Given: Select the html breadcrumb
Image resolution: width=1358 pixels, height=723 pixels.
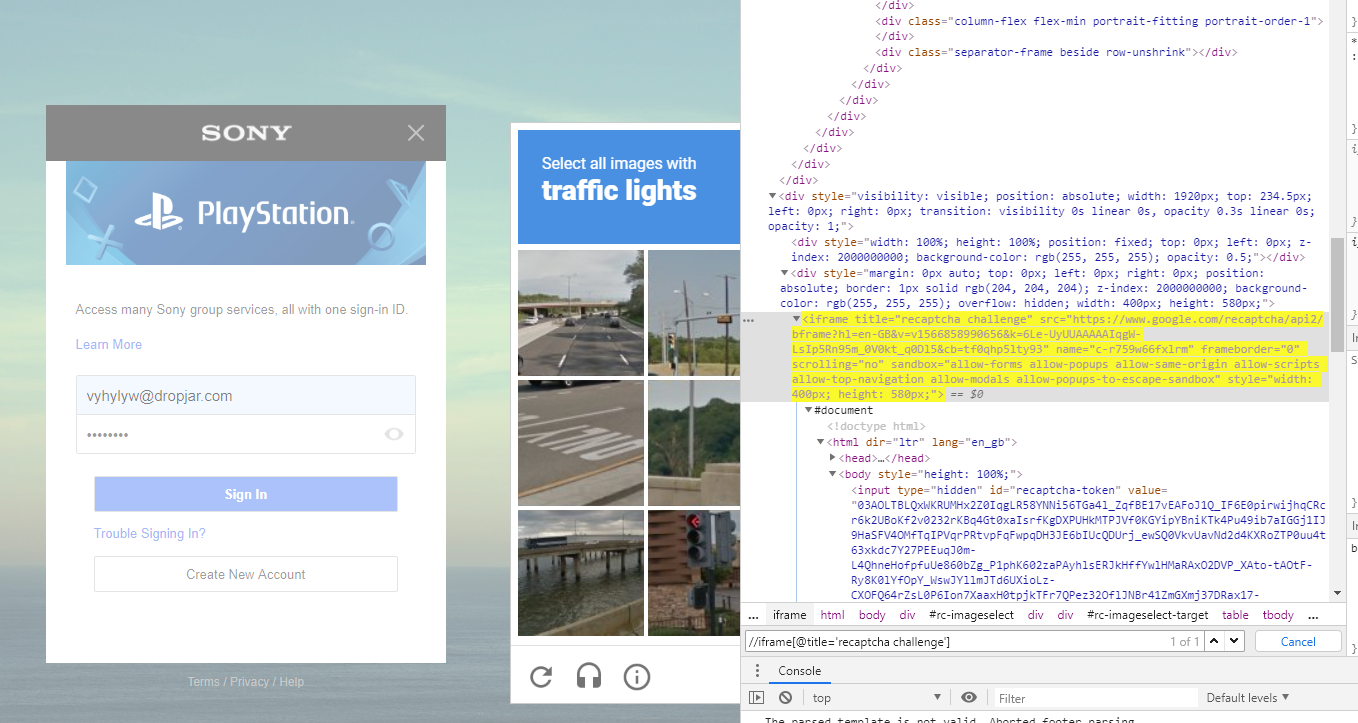Looking at the screenshot, I should click(832, 615).
